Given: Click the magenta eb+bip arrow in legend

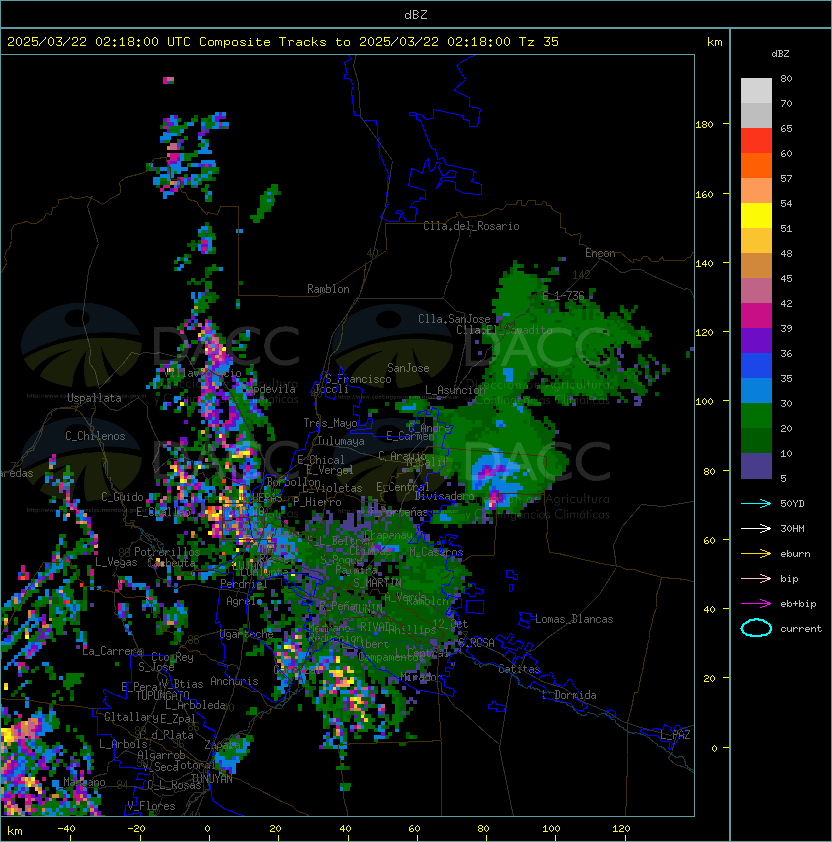Looking at the screenshot, I should click(756, 604).
